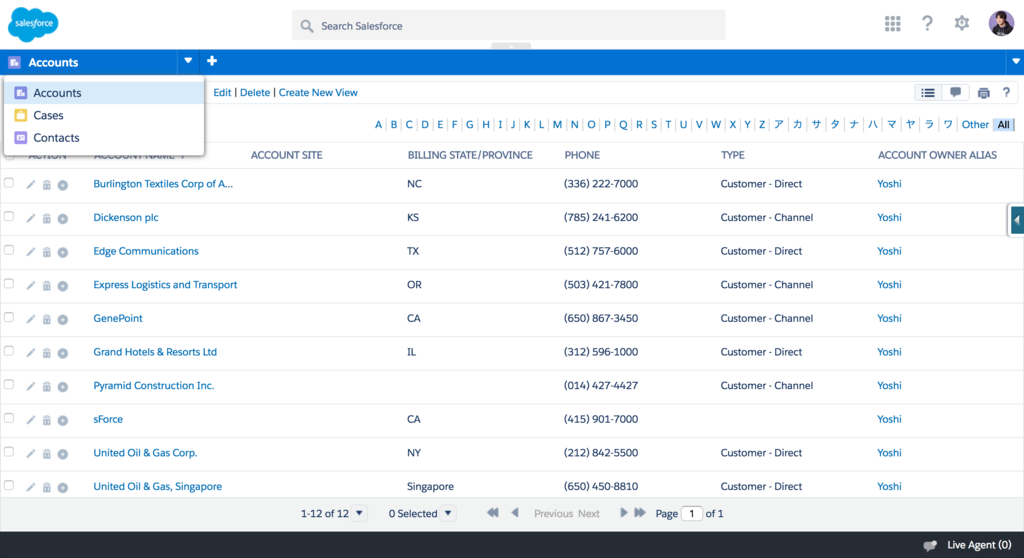Click the page number input box
The height and width of the screenshot is (558, 1024).
tap(692, 514)
